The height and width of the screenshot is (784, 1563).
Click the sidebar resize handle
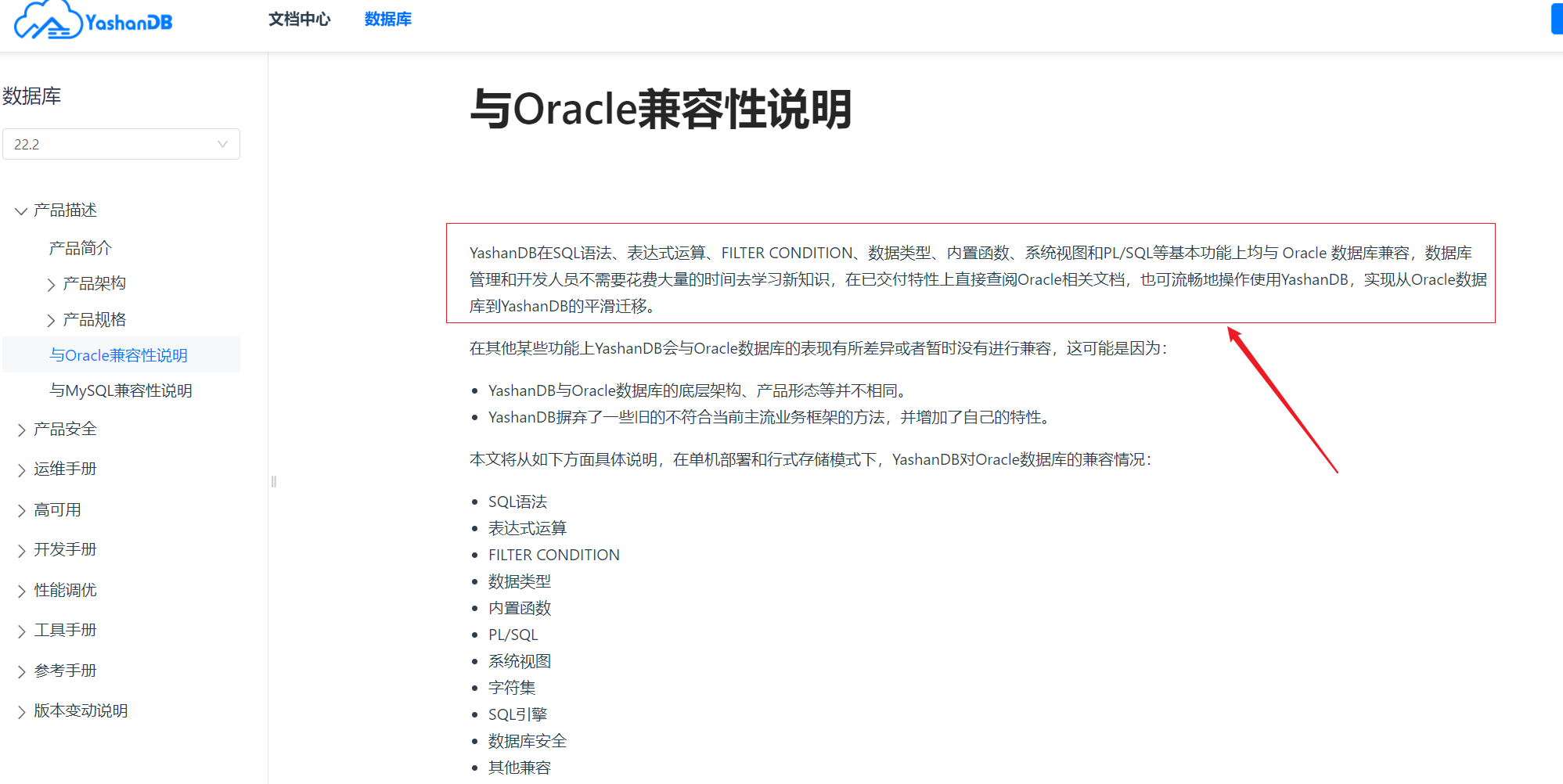click(x=273, y=481)
